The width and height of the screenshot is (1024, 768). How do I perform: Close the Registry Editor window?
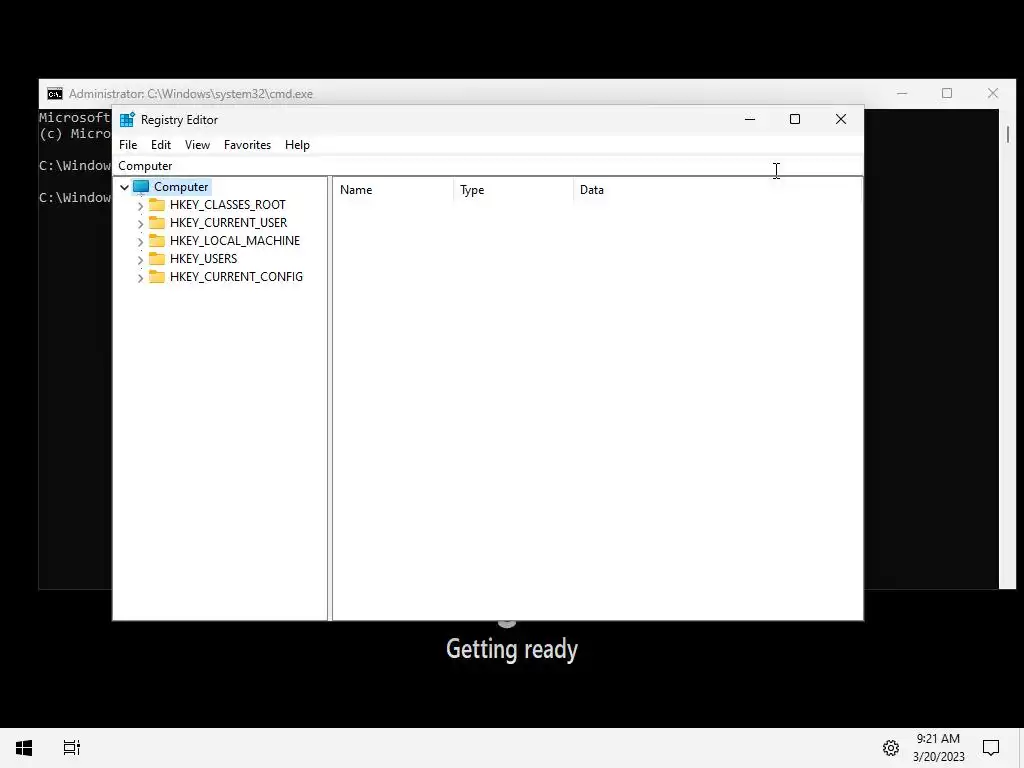point(840,119)
